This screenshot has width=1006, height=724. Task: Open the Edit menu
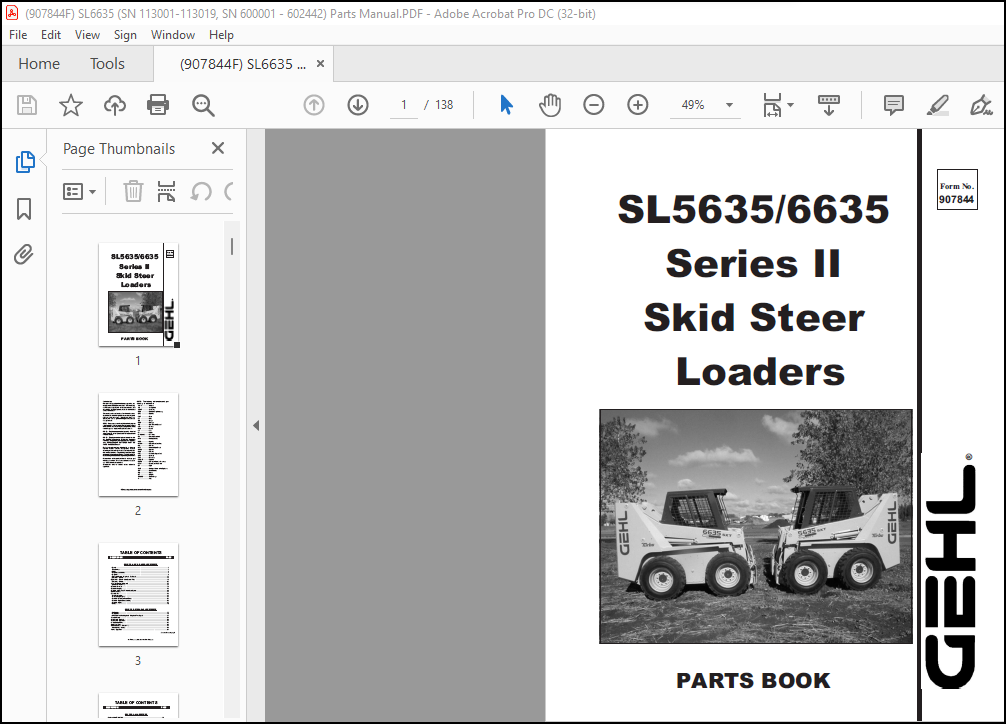point(51,35)
